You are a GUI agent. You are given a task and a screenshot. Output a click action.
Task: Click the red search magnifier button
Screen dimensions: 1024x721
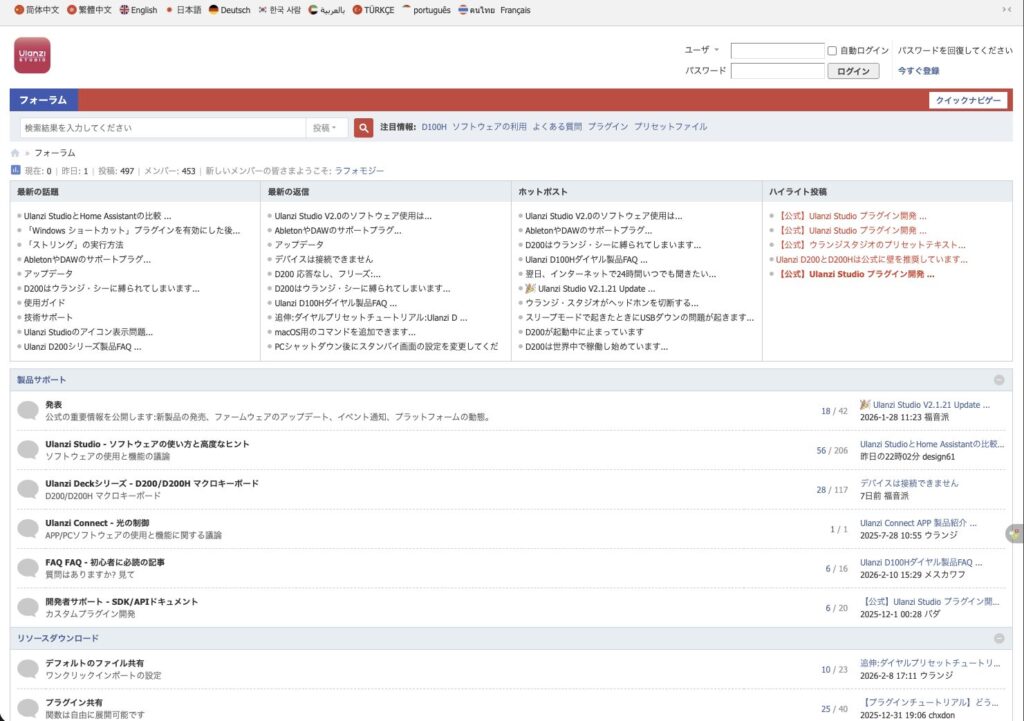(x=364, y=128)
